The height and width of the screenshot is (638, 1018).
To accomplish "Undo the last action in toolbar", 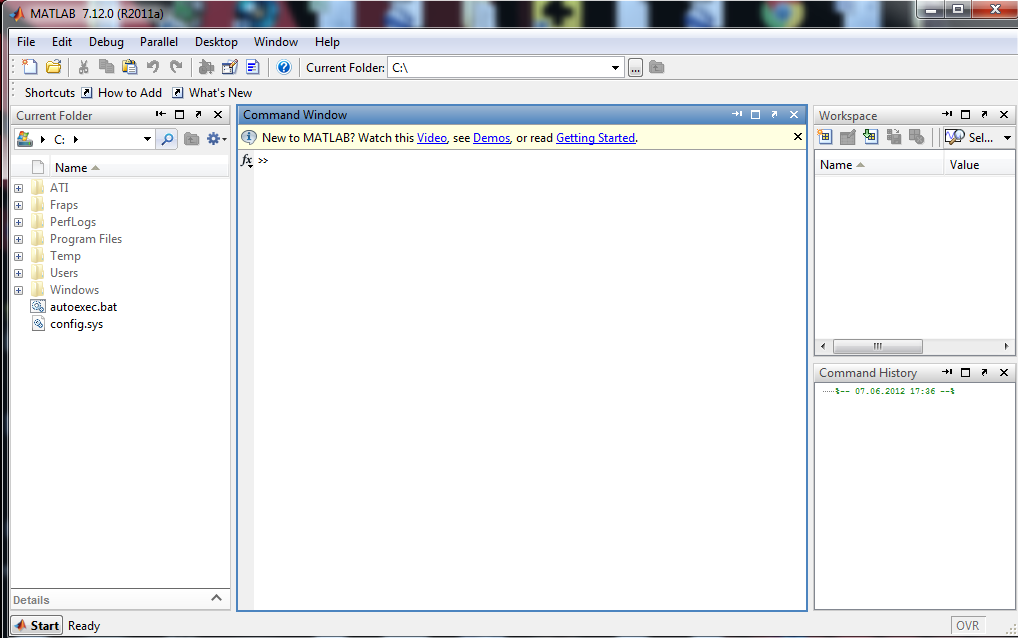I will [153, 67].
